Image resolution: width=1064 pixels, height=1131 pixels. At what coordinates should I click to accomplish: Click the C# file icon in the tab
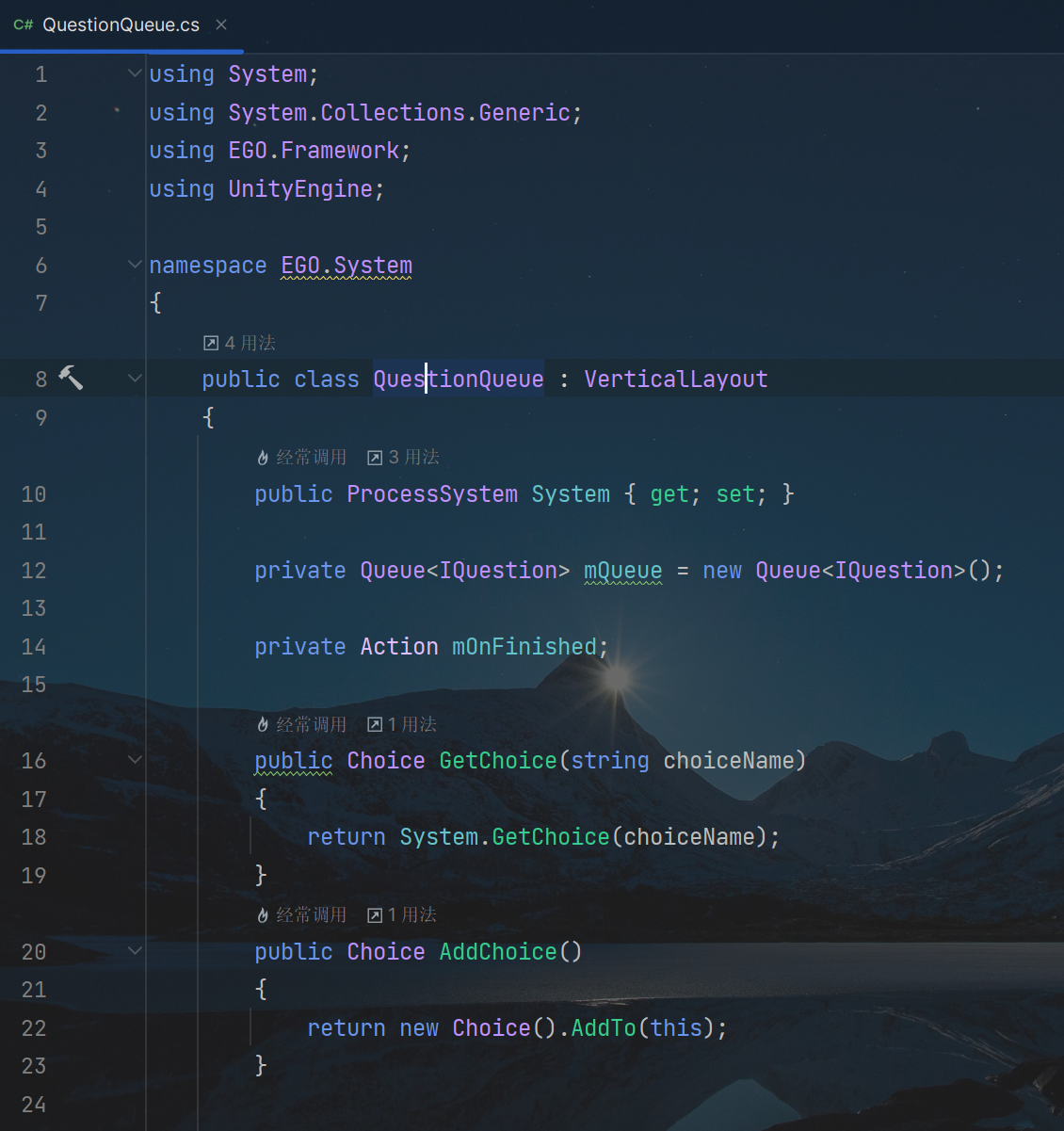tap(24, 24)
